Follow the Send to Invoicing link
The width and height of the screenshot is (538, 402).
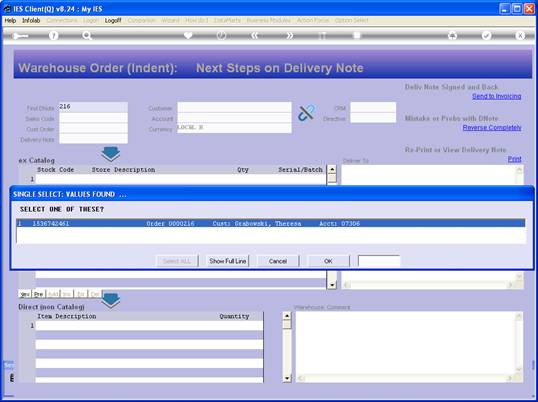tap(496, 96)
